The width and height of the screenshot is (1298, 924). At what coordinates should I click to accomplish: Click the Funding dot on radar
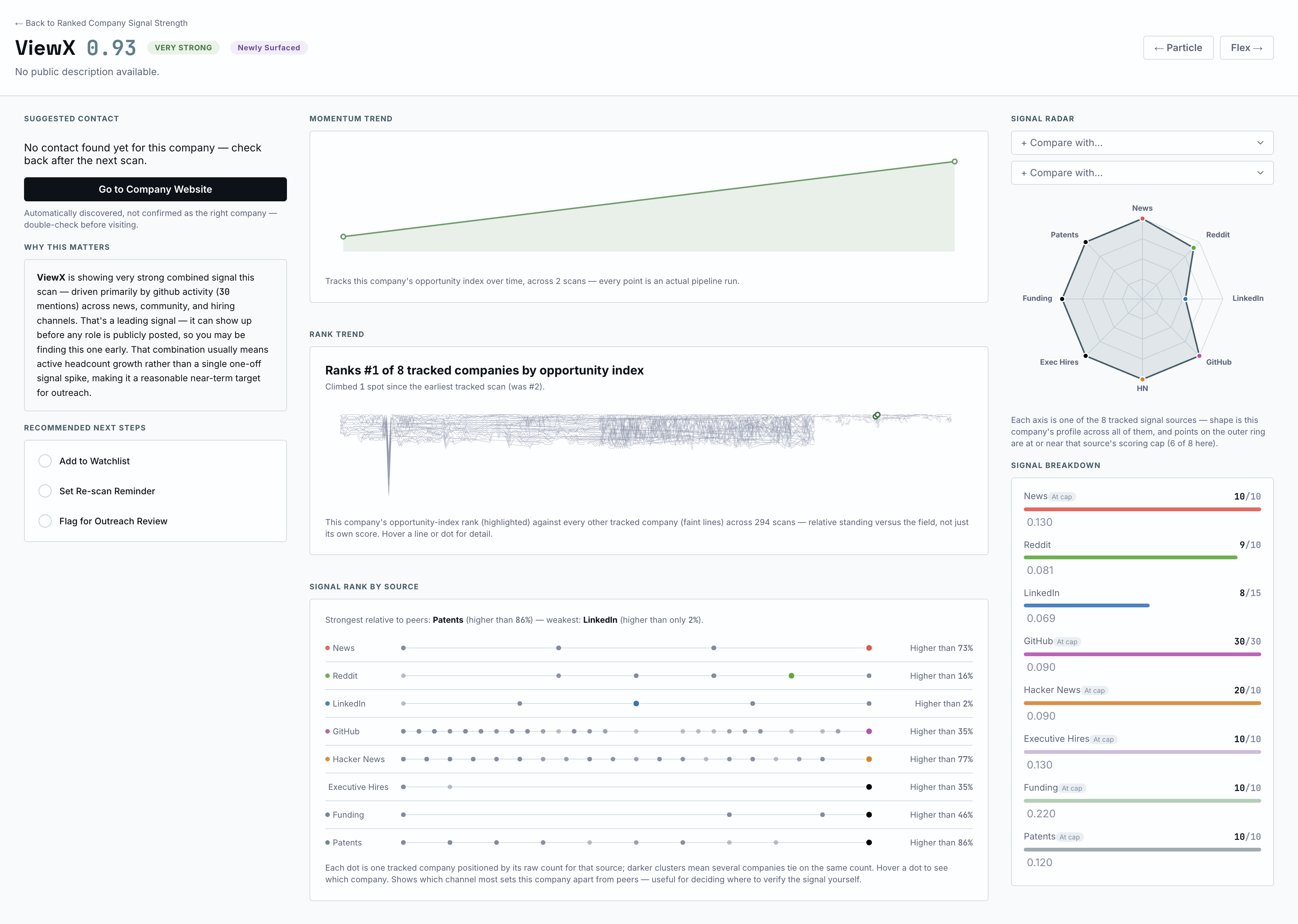coord(1062,299)
